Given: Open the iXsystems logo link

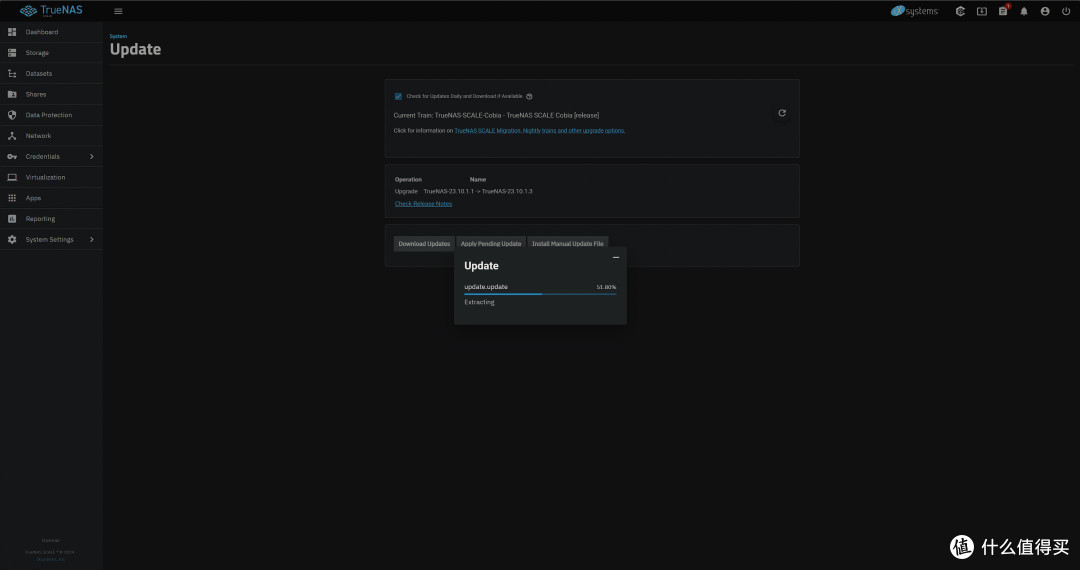Looking at the screenshot, I should [915, 11].
